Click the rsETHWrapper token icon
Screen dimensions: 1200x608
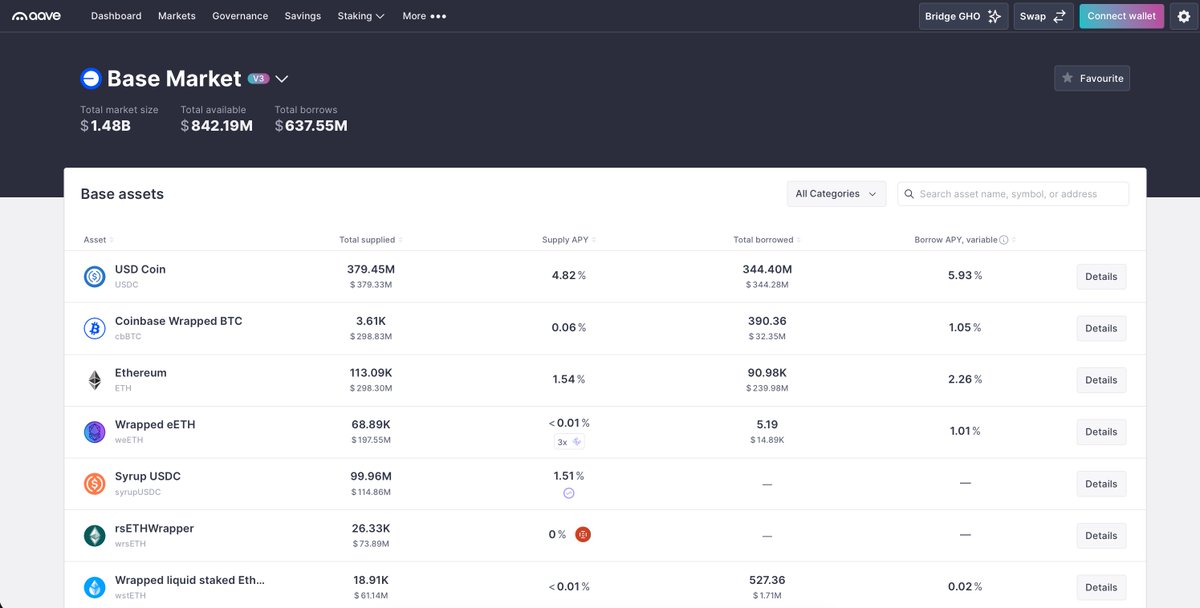coord(94,536)
